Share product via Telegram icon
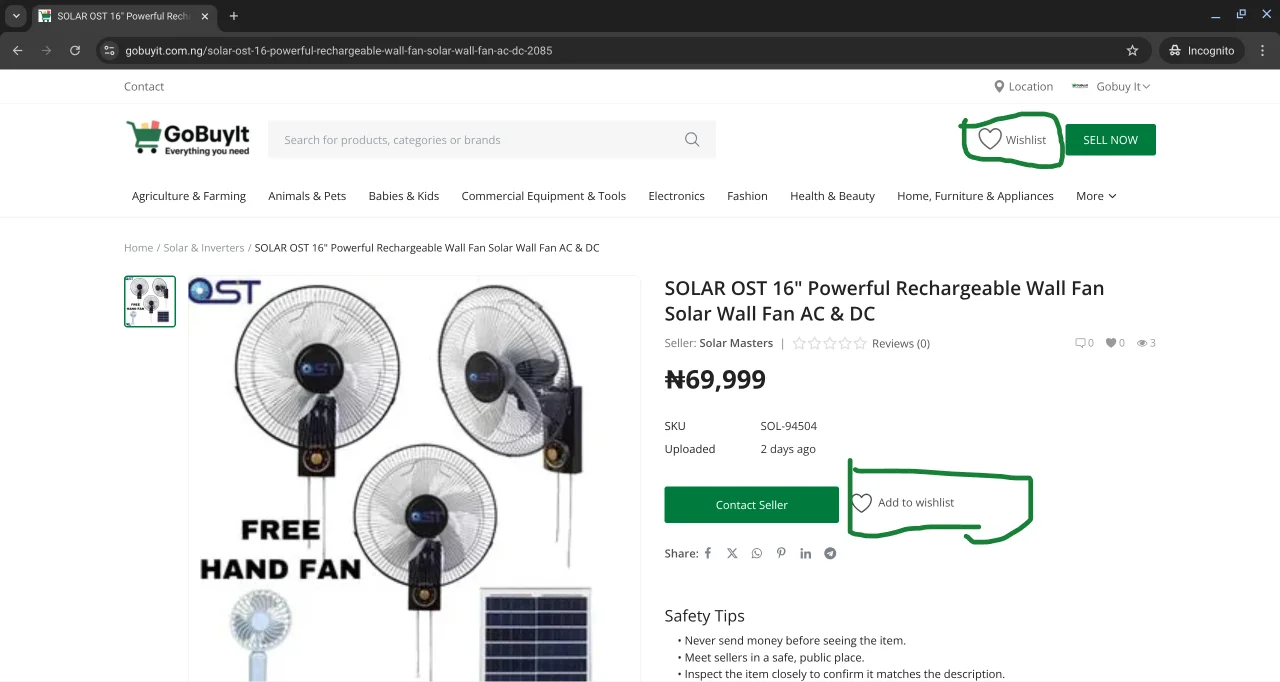 830,553
